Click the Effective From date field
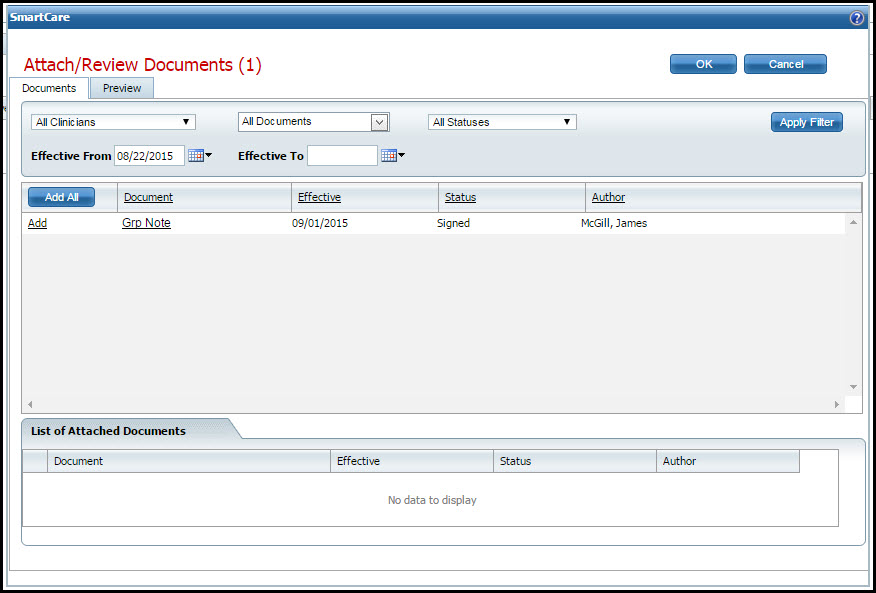The image size is (876, 593). click(x=149, y=156)
